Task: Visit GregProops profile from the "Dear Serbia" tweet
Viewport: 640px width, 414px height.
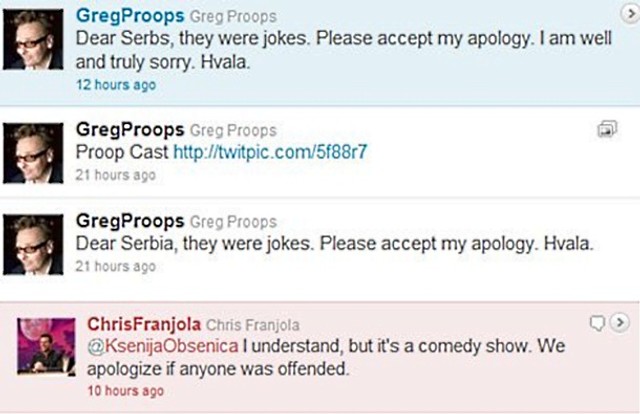Action: [129, 221]
